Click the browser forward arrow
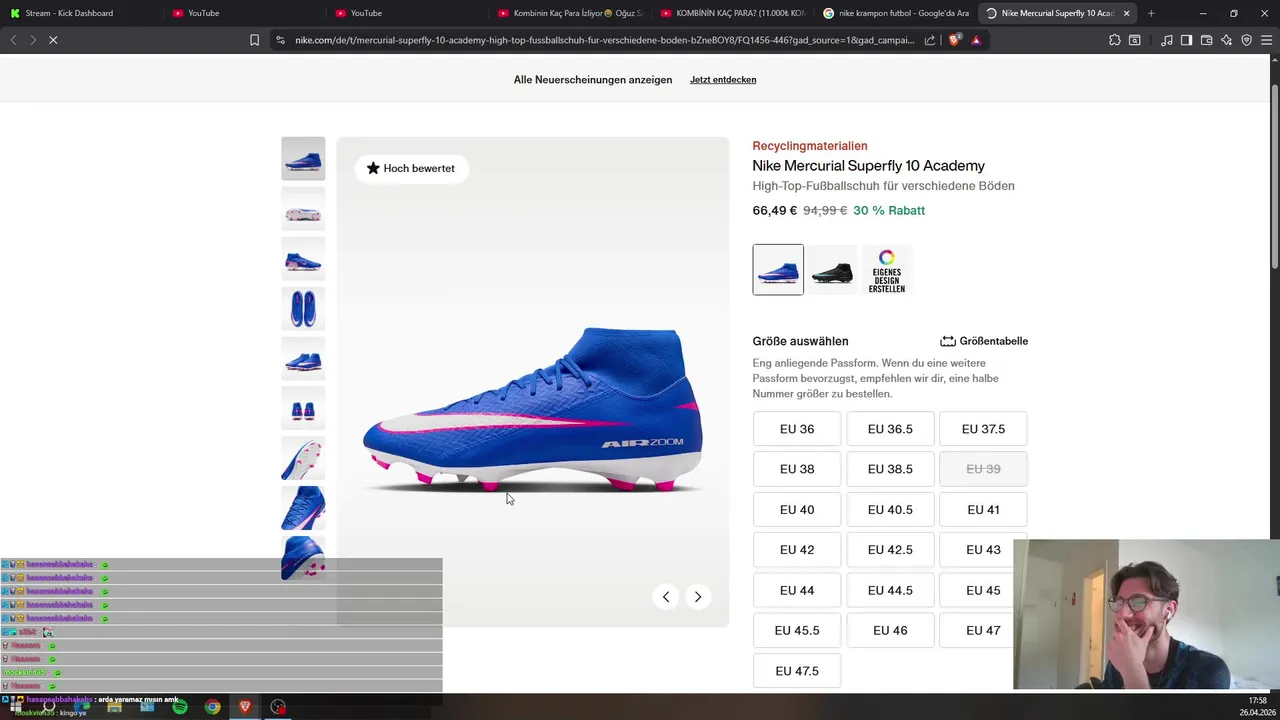1280x720 pixels. pyautogui.click(x=33, y=40)
